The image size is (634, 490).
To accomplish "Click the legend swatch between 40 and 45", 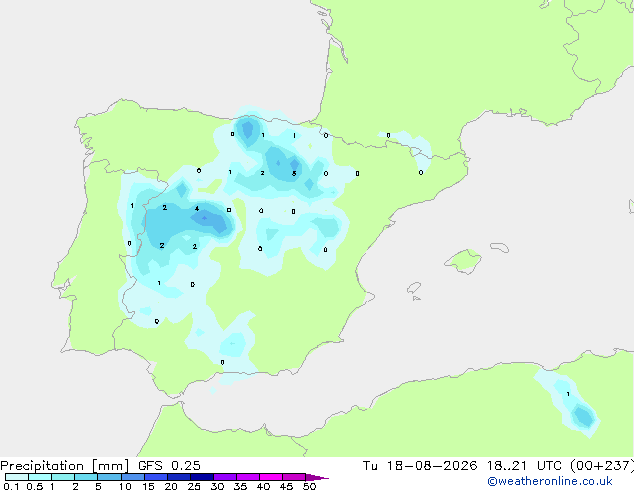I will [271, 477].
